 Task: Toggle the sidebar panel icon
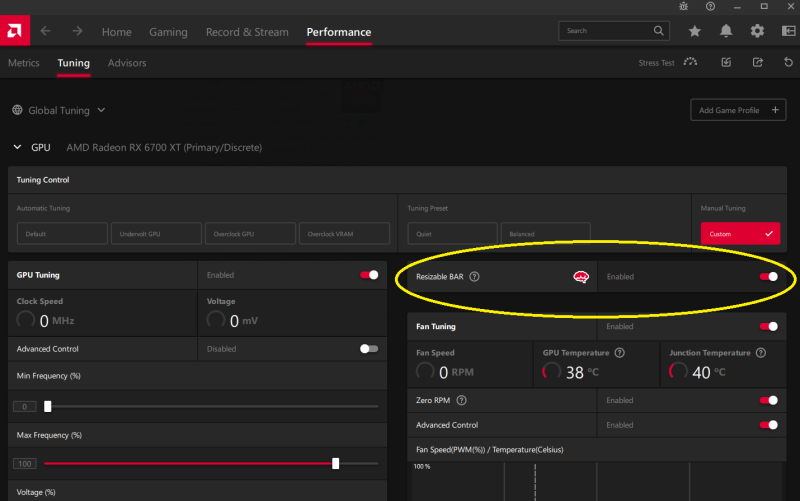[789, 31]
